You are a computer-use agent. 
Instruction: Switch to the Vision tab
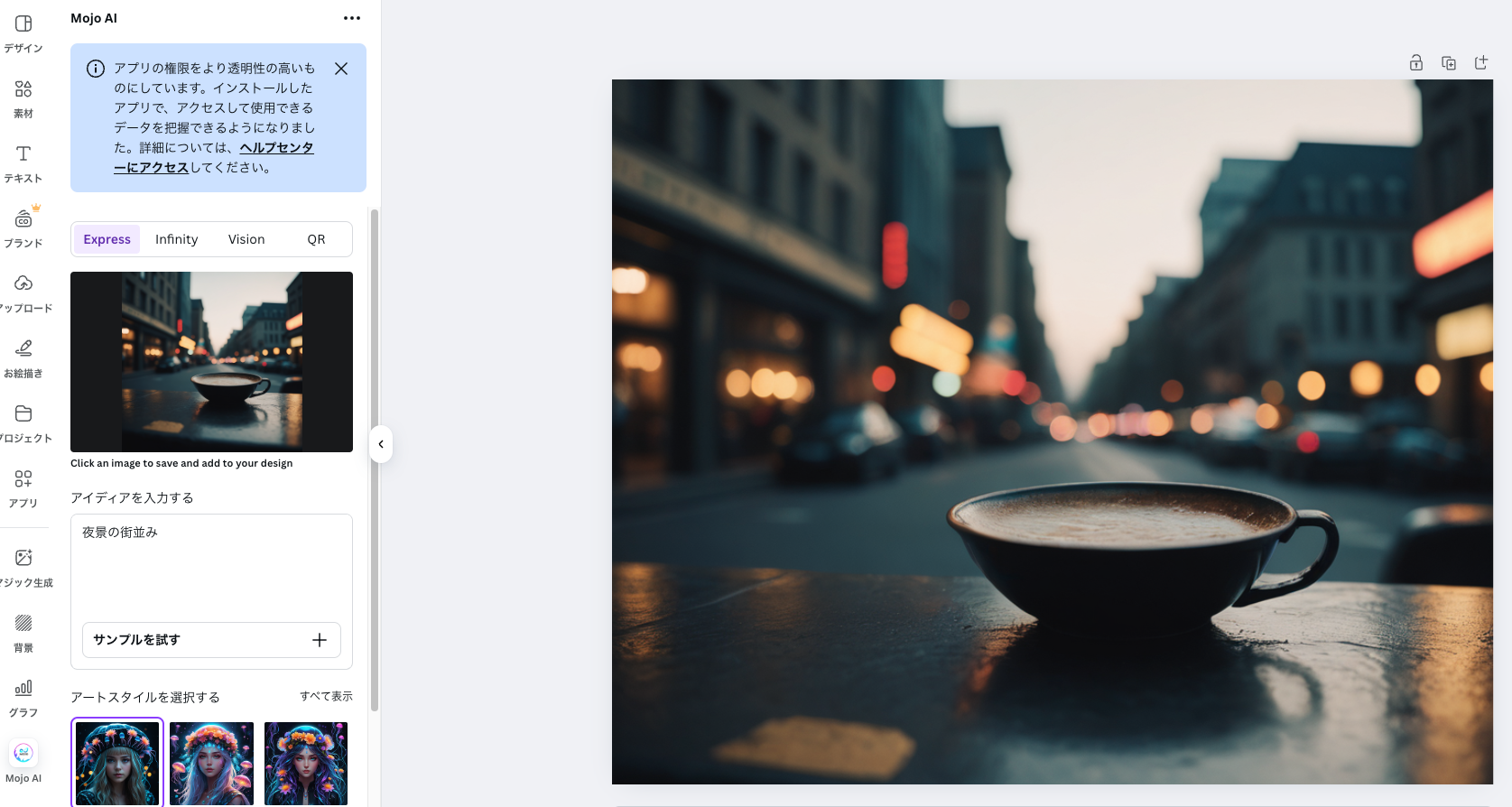pos(246,239)
